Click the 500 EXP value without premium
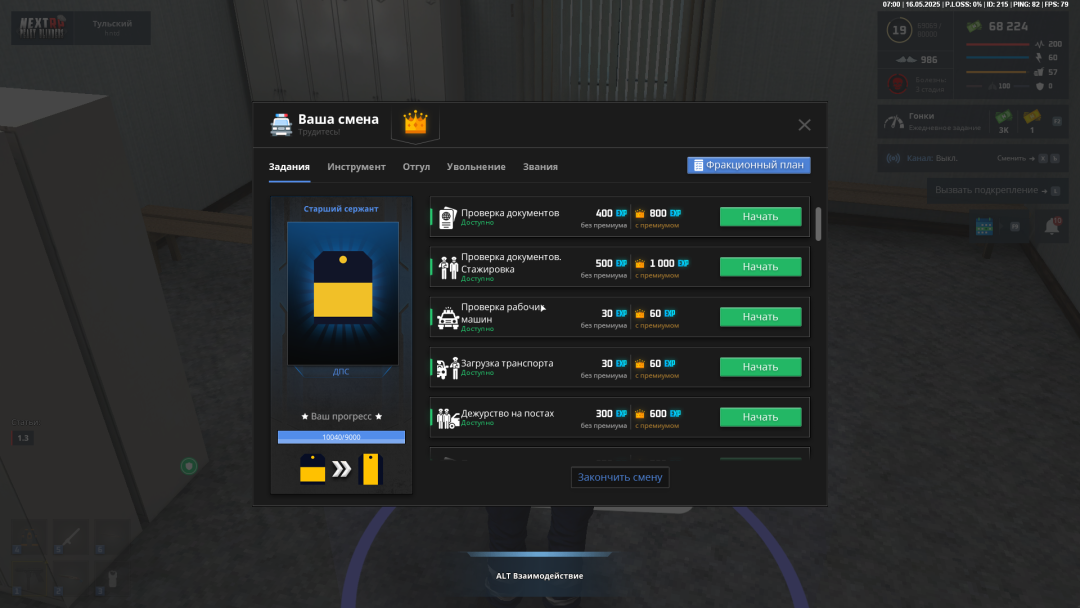 point(611,264)
